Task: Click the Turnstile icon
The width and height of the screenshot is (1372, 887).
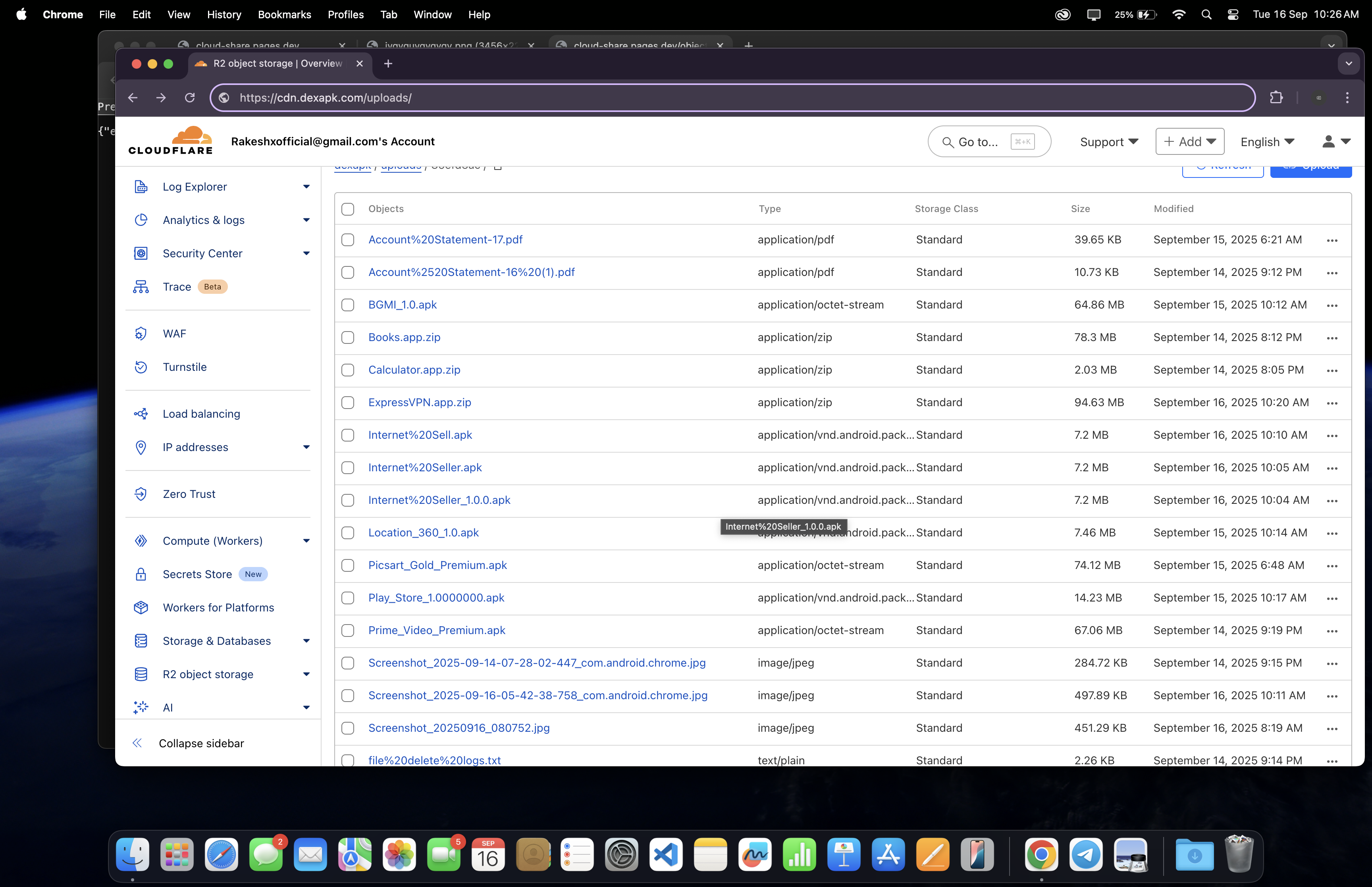Action: tap(141, 367)
